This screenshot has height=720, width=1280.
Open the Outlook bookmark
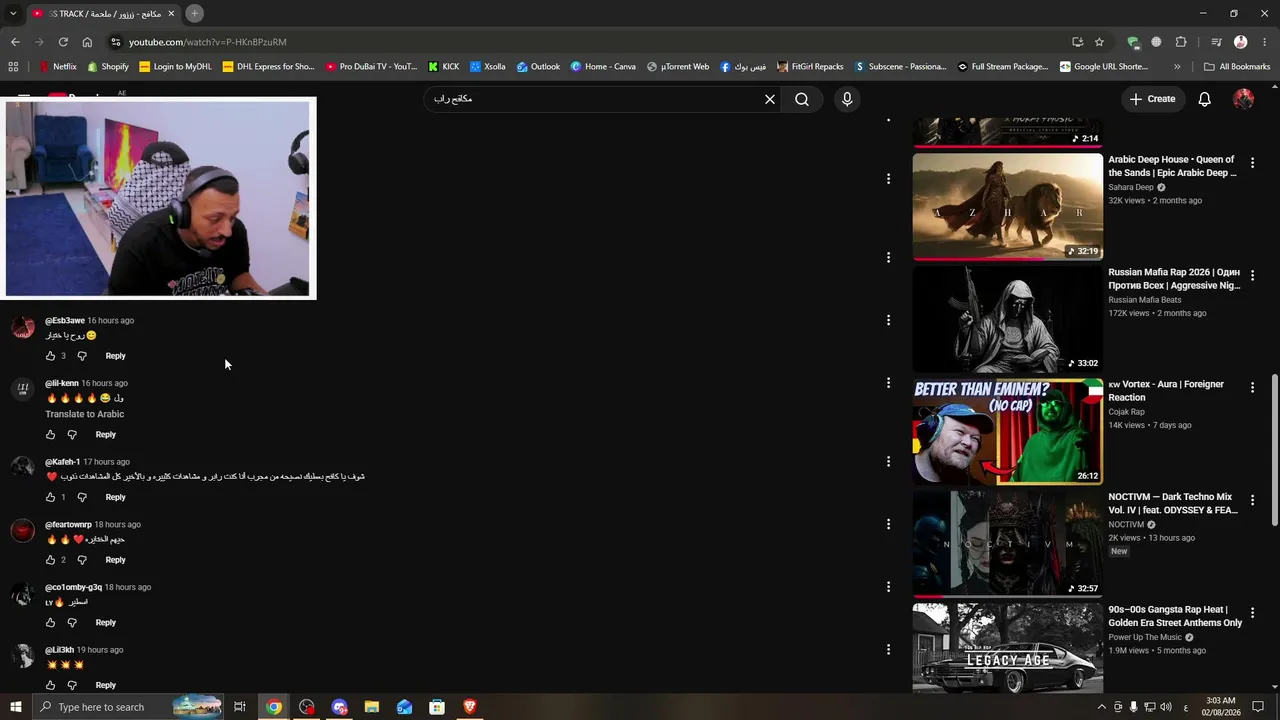click(x=538, y=67)
